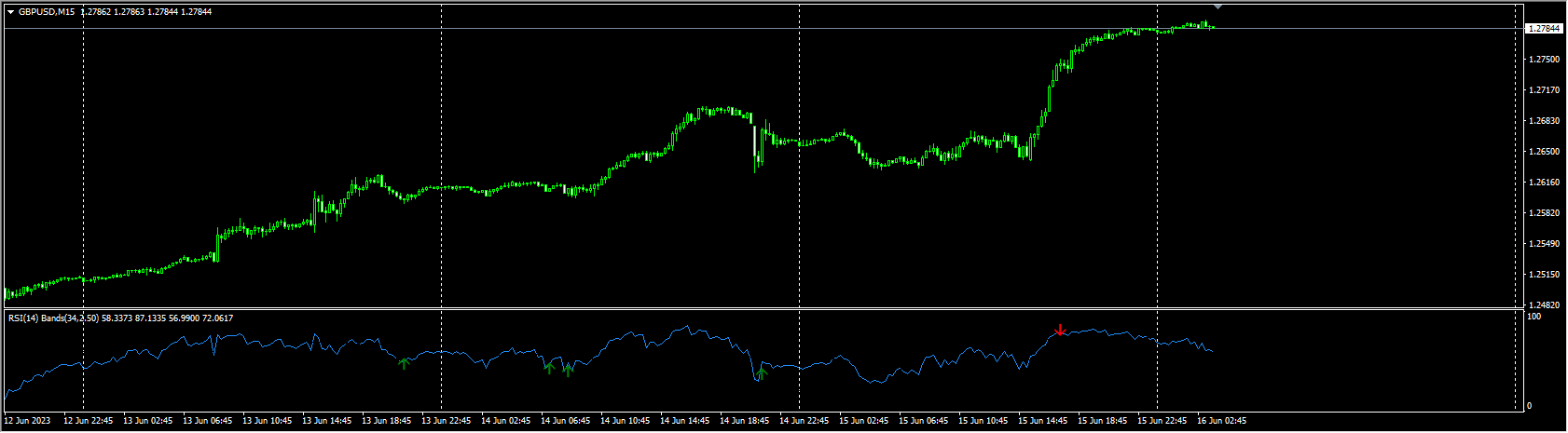1568x433 pixels.
Task: Click the grey chart shift triangle marker
Action: point(1217,7)
